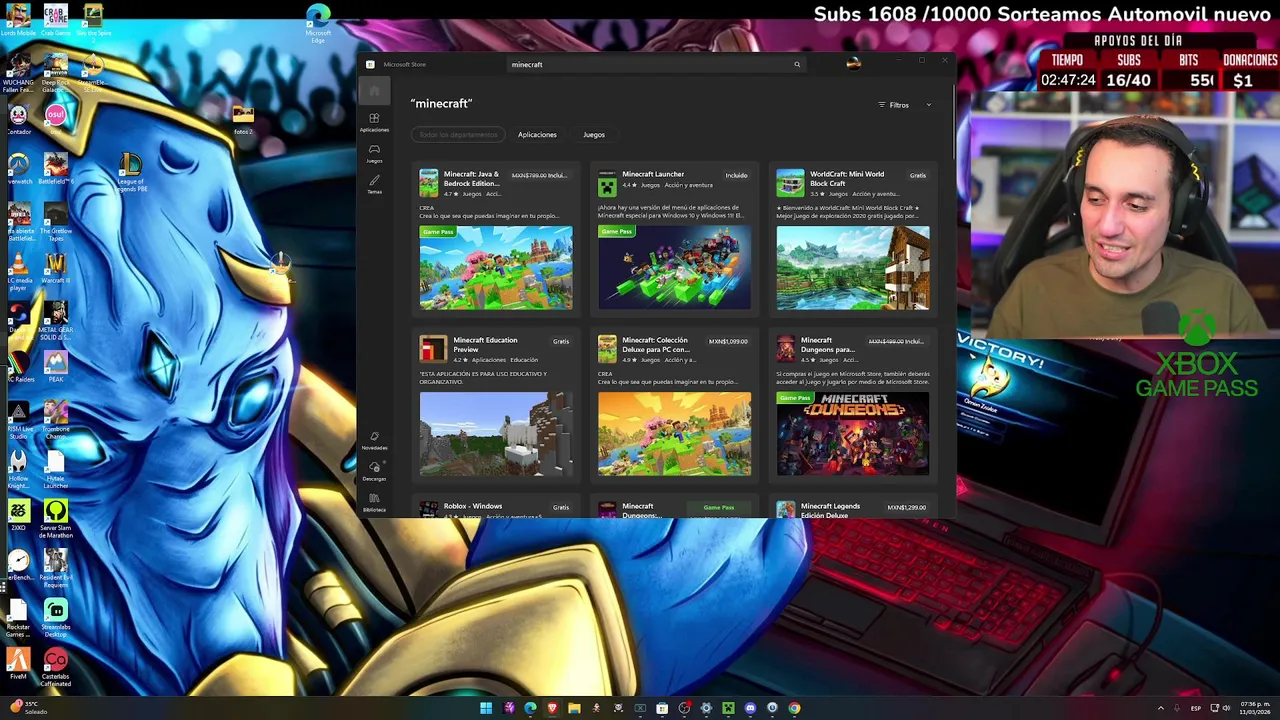Open Biblioteca in the Store sidebar
The image size is (1280, 720).
(x=374, y=502)
